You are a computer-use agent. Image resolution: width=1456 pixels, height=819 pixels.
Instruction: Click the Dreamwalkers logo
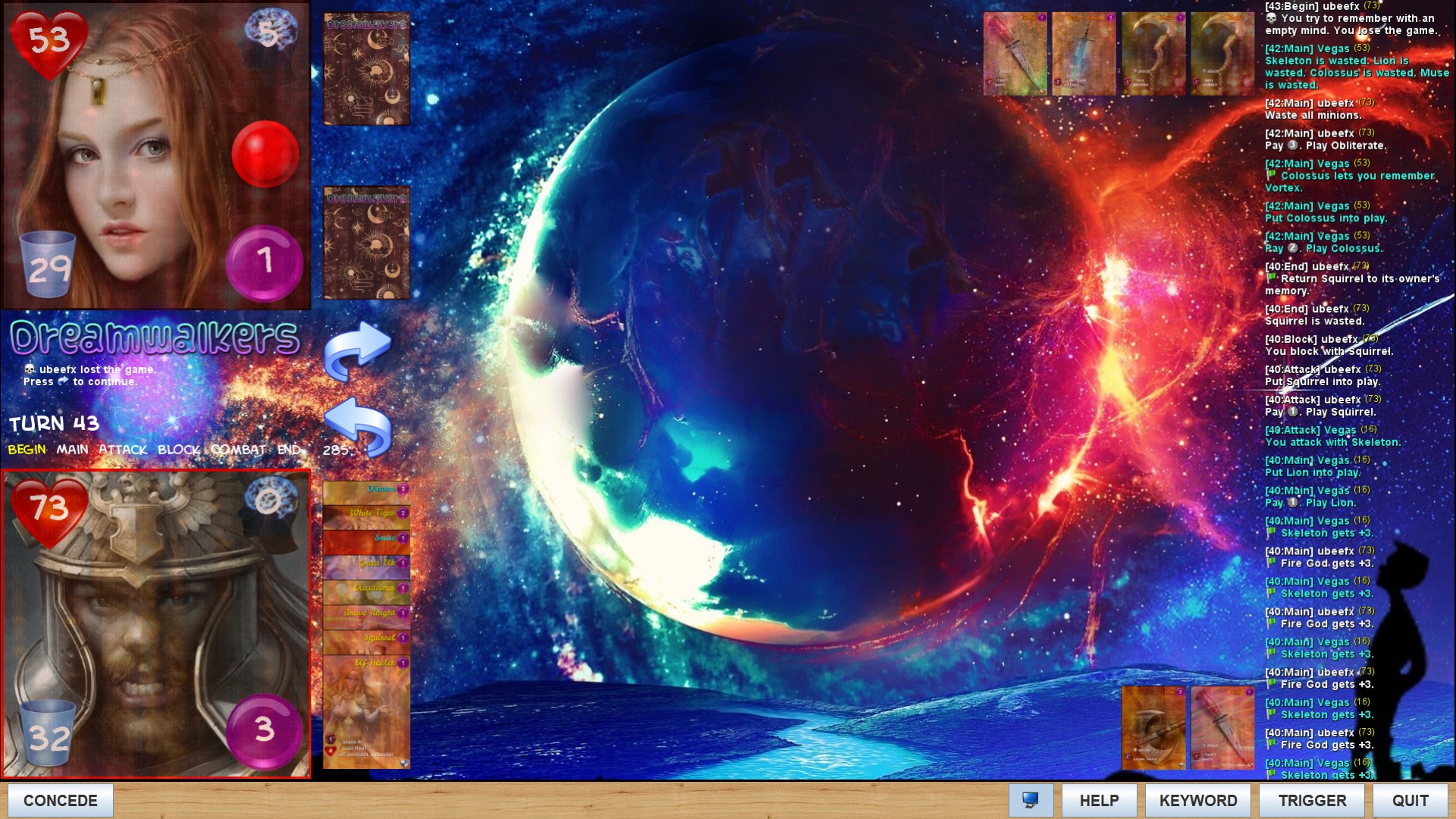pyautogui.click(x=155, y=337)
